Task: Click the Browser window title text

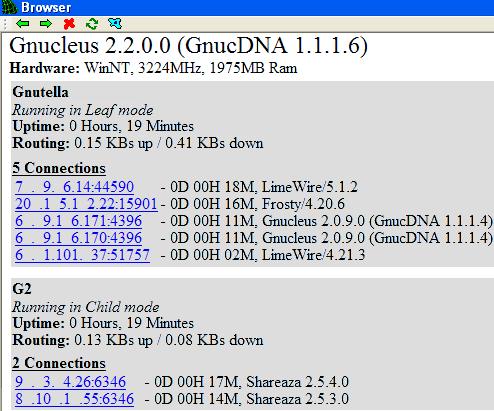Action: click(46, 7)
